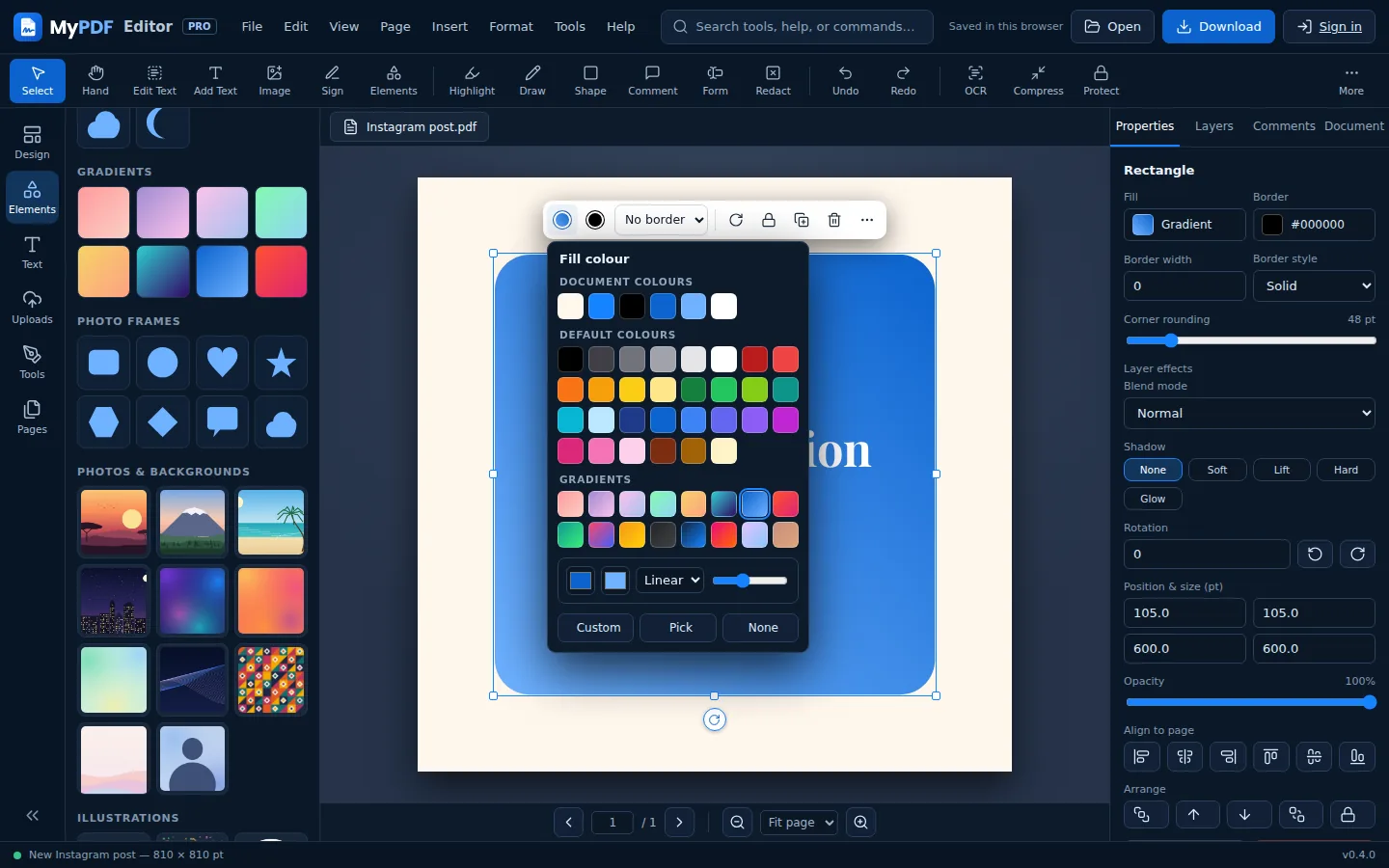Set shadow to Soft
Screen dimensions: 1389x868
(x=1217, y=470)
